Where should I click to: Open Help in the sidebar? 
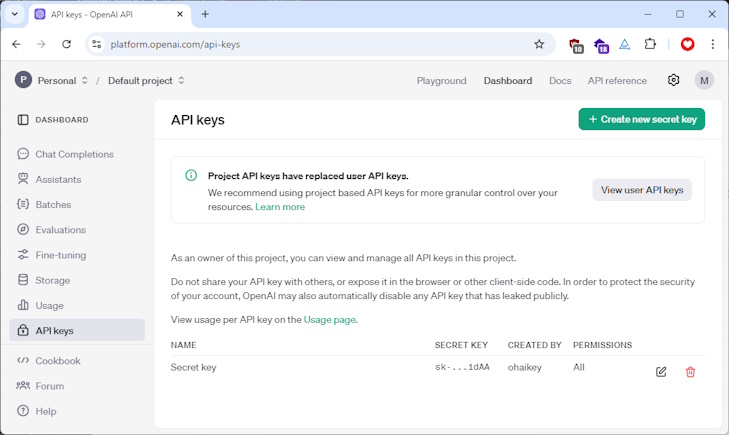[x=46, y=411]
